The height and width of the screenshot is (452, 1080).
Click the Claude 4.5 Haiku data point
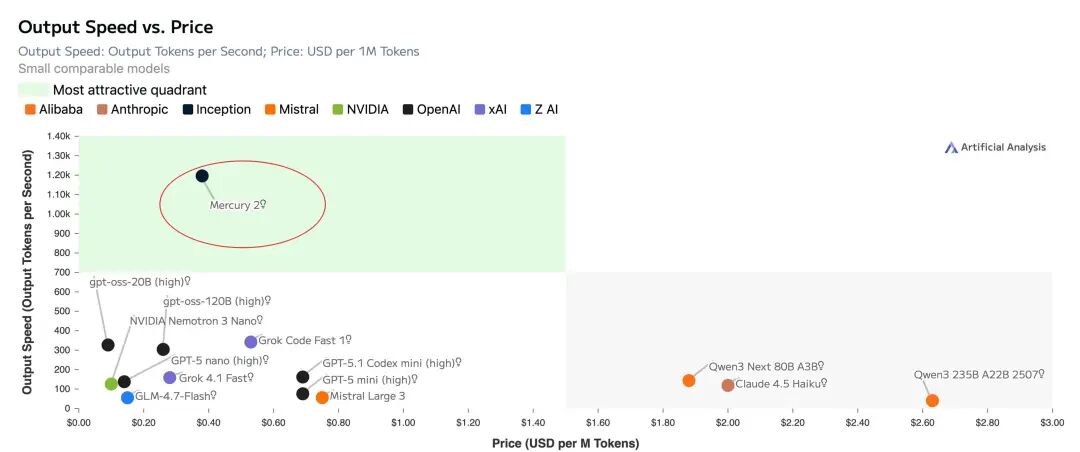[727, 385]
